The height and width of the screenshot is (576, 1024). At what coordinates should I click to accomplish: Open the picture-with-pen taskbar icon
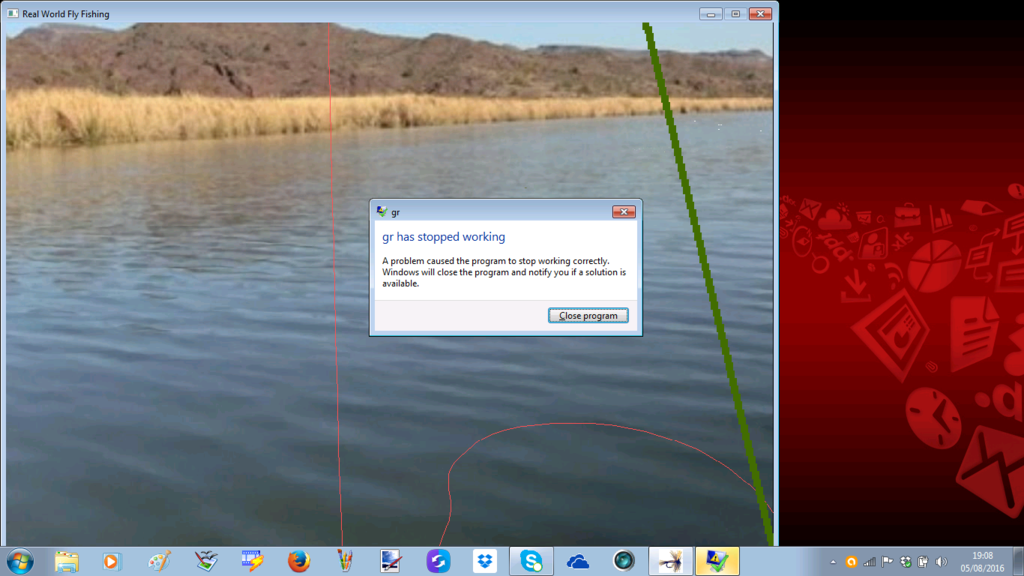point(391,561)
